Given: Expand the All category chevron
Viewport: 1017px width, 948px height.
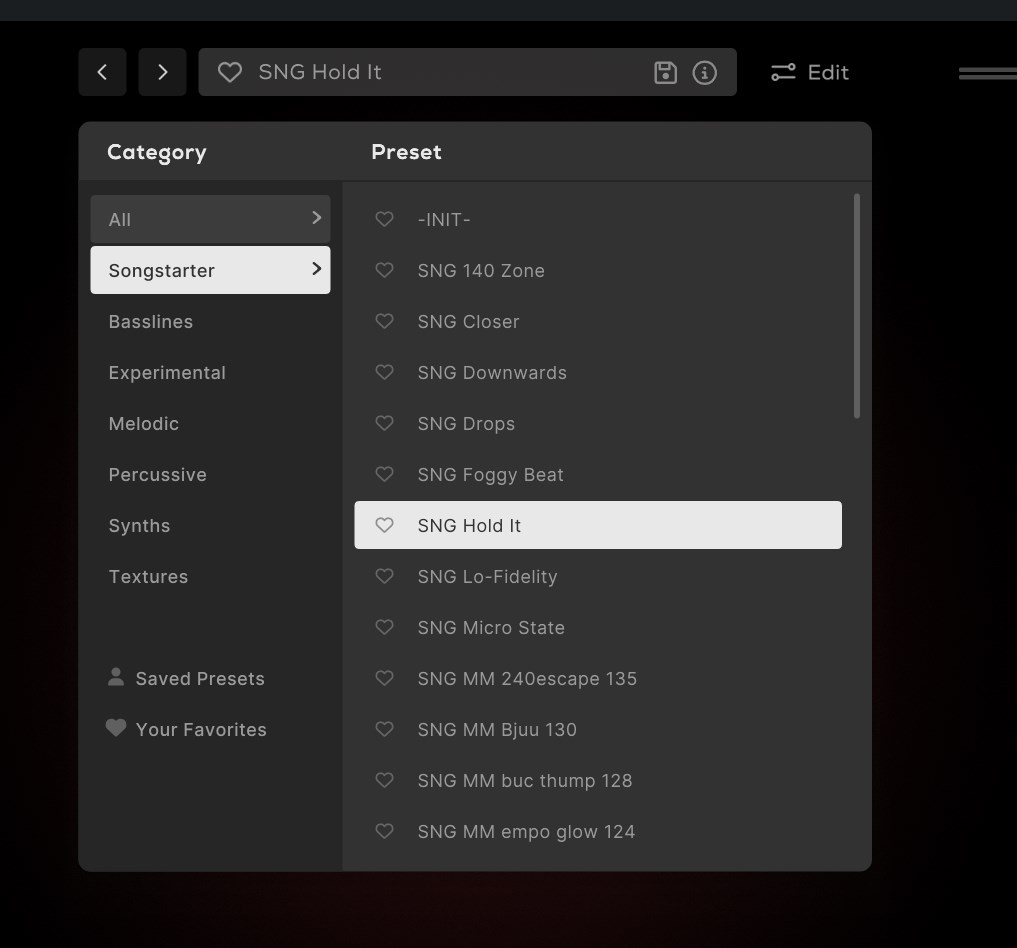Looking at the screenshot, I should point(316,218).
